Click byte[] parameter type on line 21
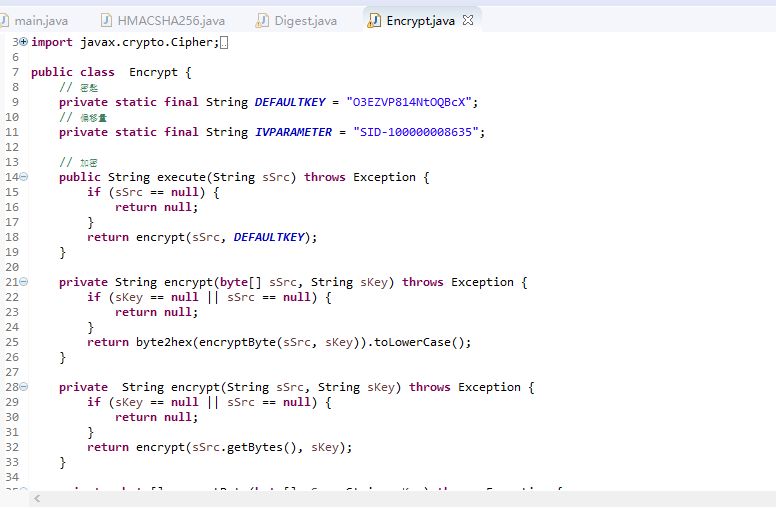This screenshot has width=776, height=509. point(241,282)
